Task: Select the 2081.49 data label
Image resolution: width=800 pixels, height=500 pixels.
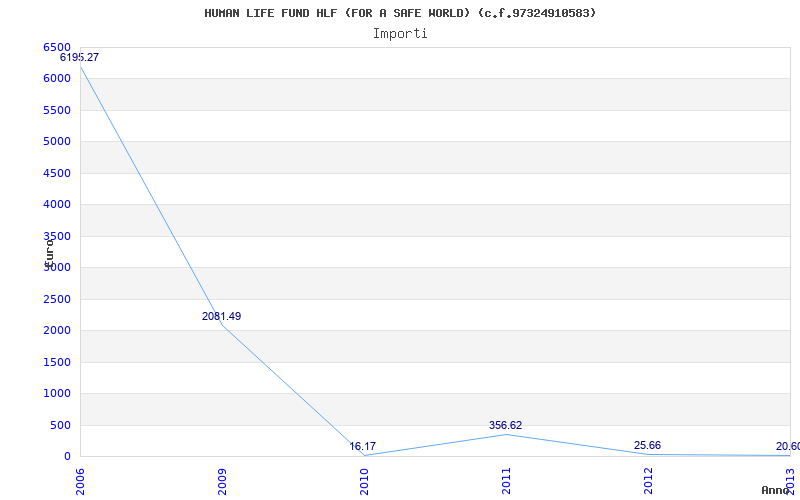Action: point(221,316)
